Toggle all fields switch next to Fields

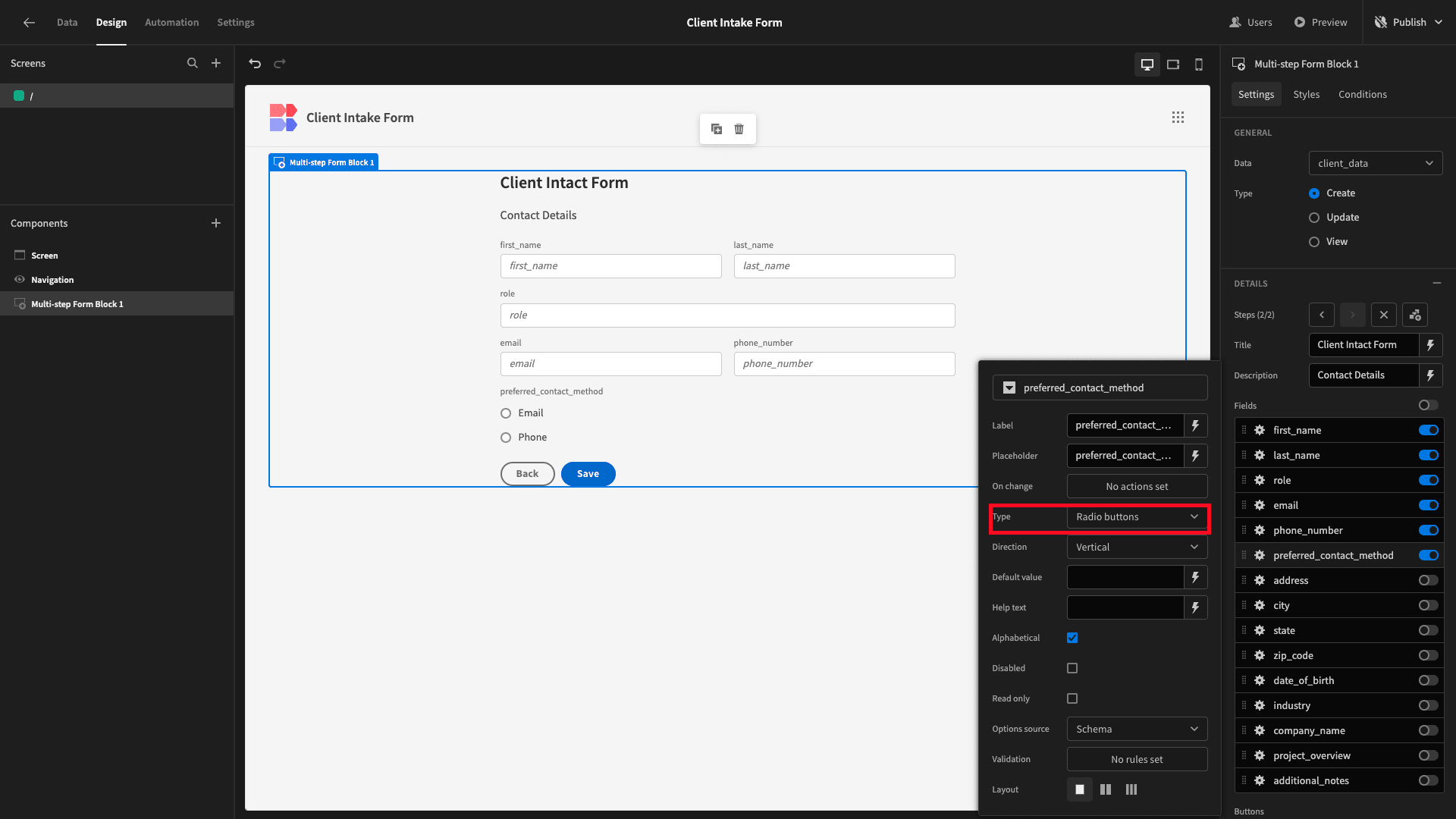pos(1429,405)
